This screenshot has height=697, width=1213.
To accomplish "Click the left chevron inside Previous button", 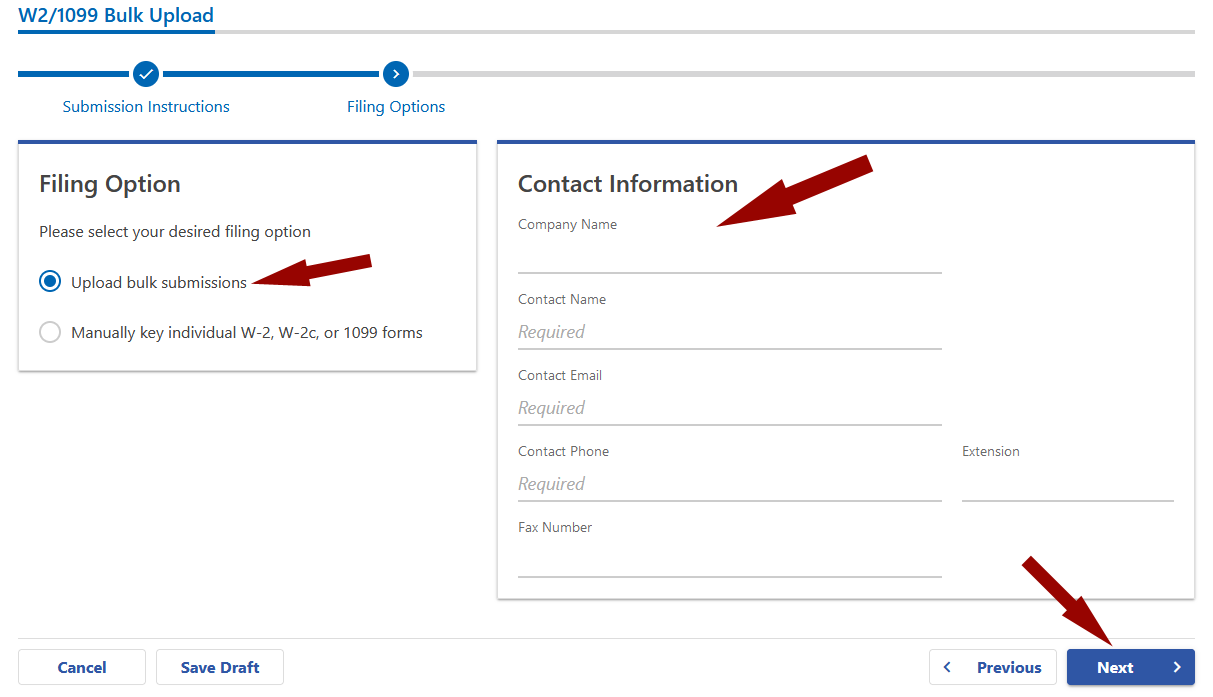I will point(947,667).
